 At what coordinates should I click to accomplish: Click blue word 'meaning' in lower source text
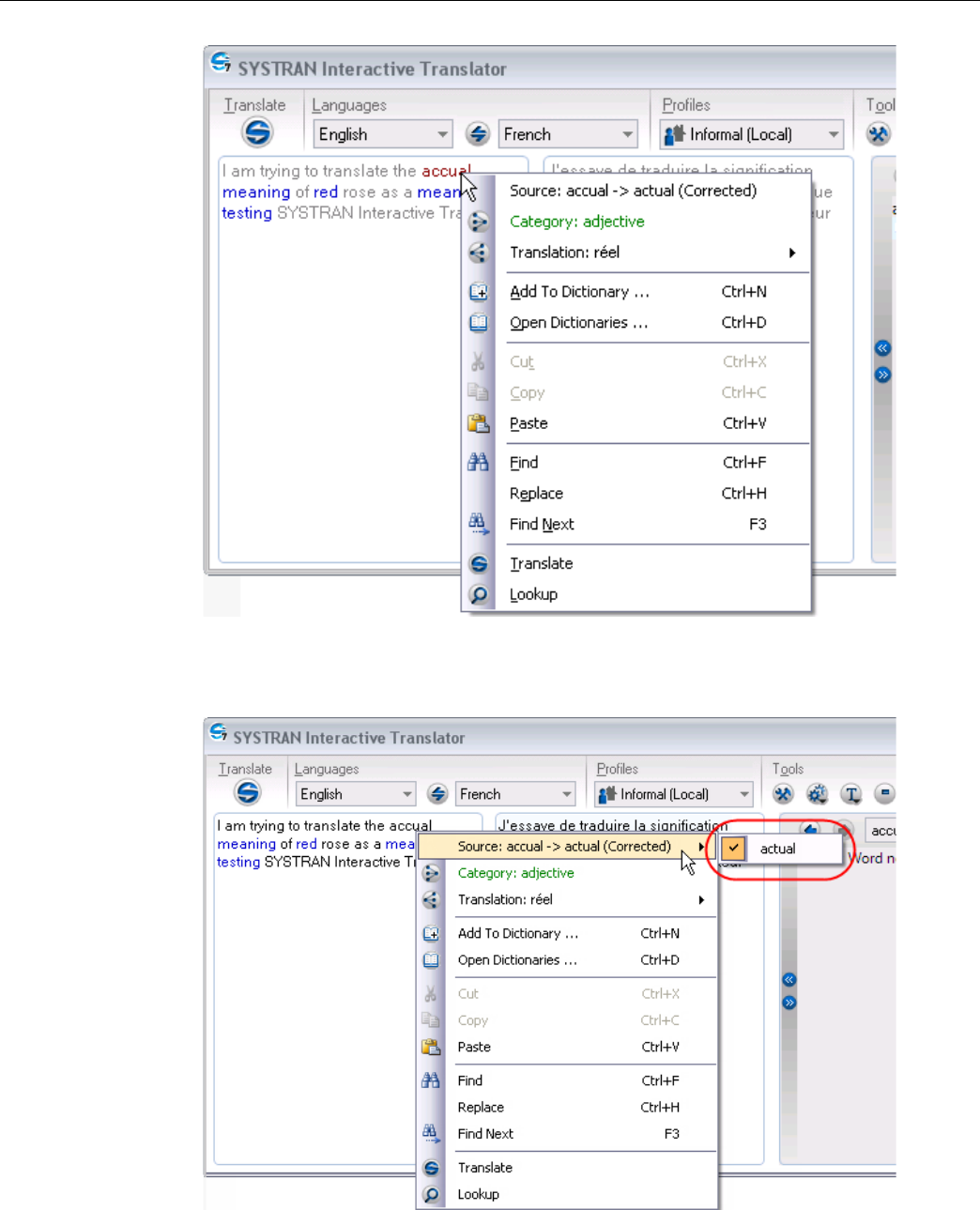click(247, 844)
